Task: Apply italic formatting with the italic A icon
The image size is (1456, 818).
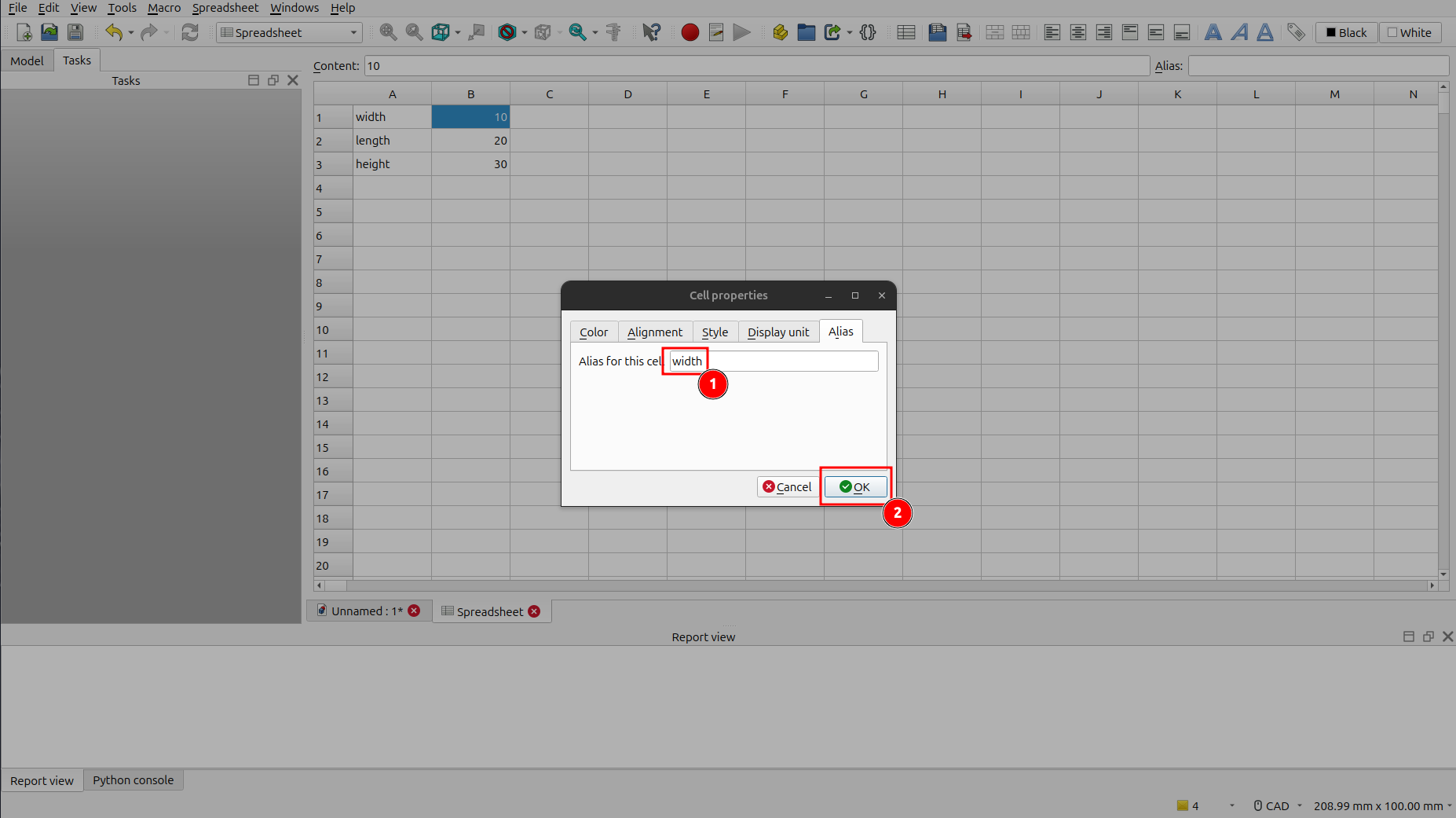Action: click(x=1239, y=32)
